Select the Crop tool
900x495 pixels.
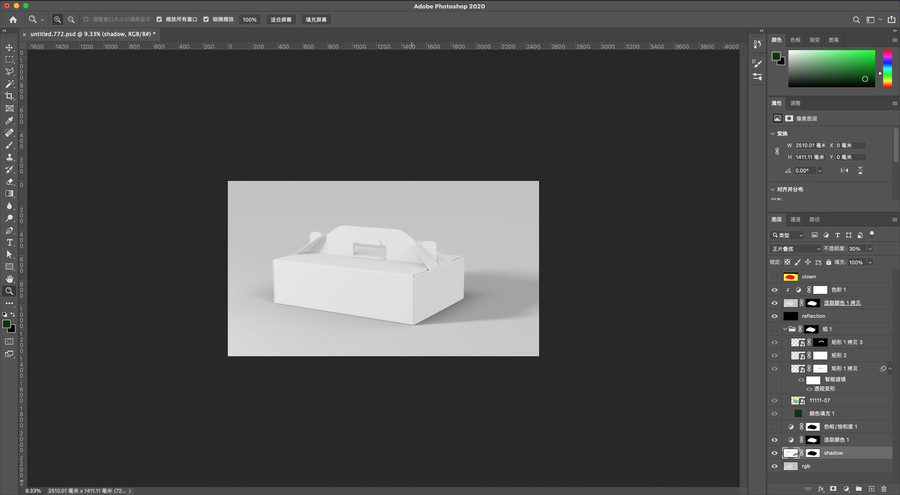[9, 96]
